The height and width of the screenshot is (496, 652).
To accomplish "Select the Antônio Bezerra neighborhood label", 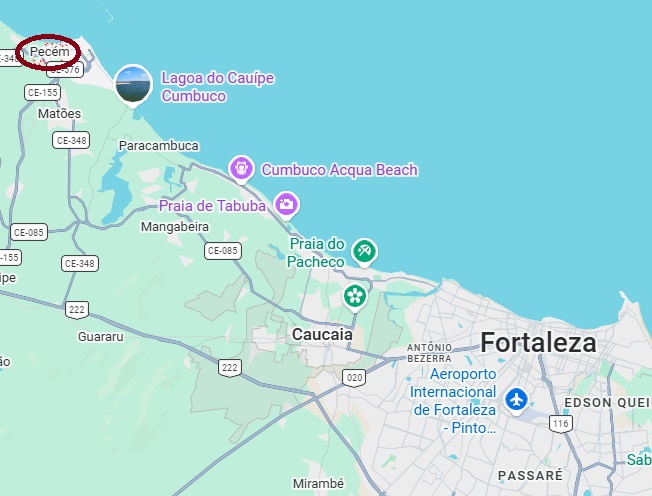I will (x=430, y=353).
